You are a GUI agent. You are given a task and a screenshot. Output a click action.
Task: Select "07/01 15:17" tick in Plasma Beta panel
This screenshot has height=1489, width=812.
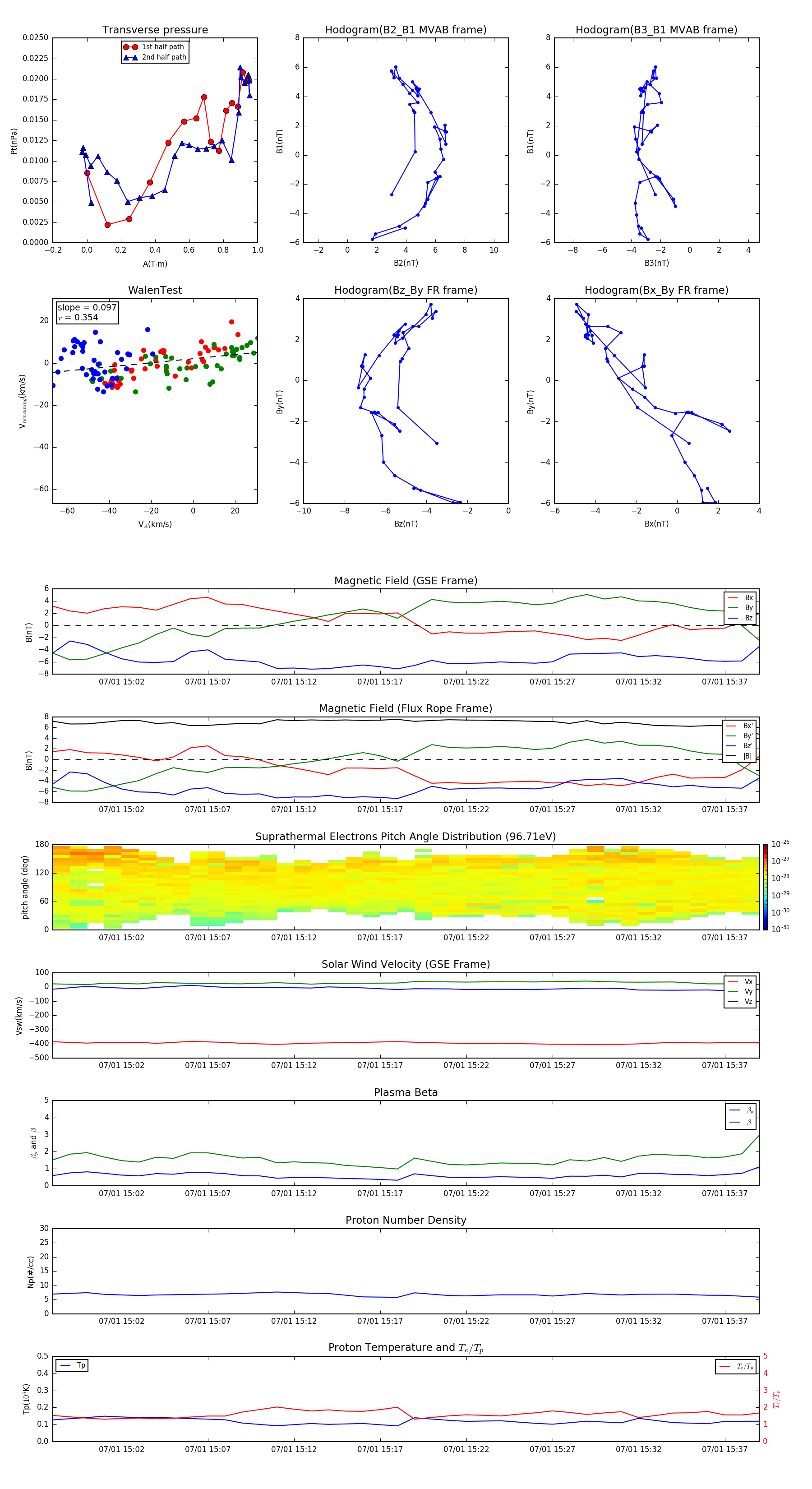point(380,1193)
